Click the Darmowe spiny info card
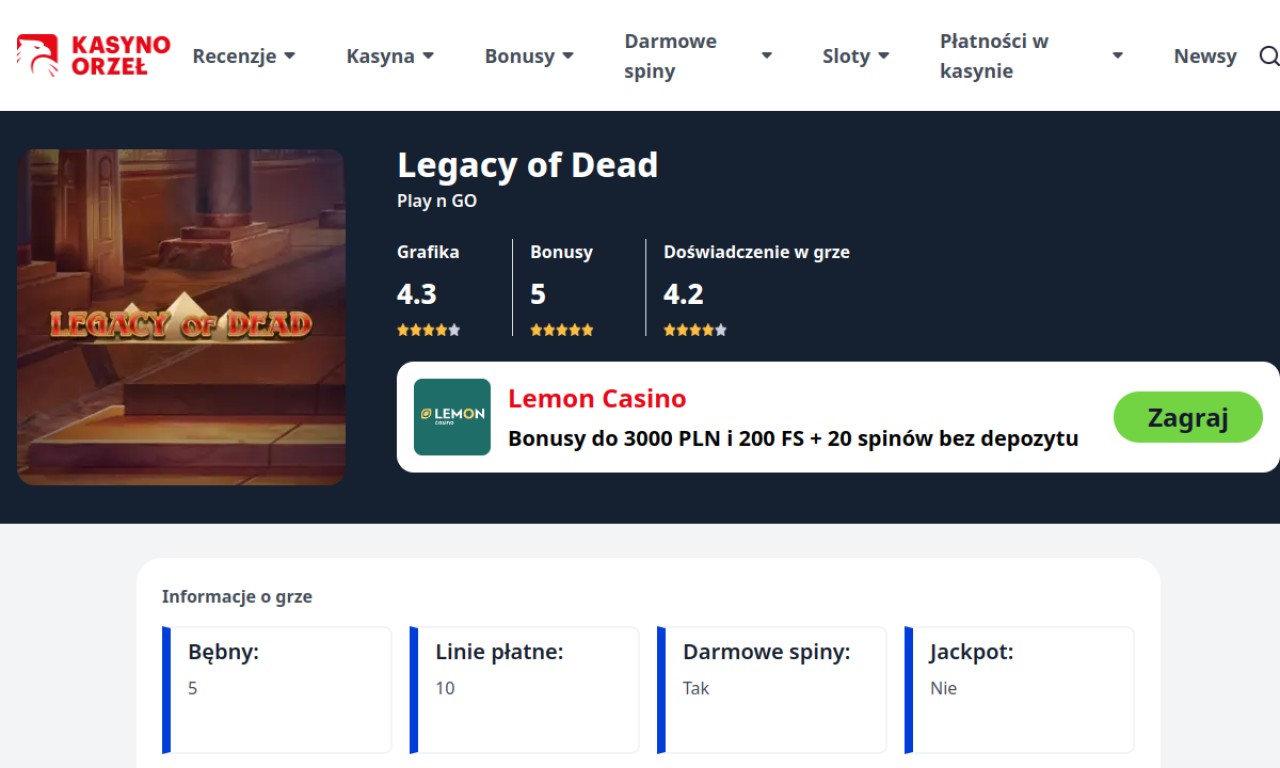 772,690
